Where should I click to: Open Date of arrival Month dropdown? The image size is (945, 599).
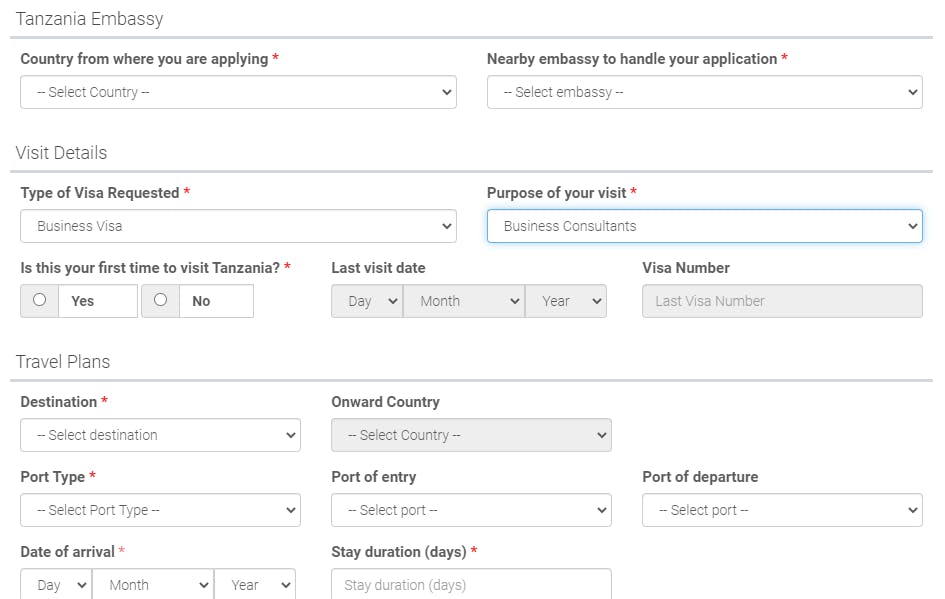(153, 585)
